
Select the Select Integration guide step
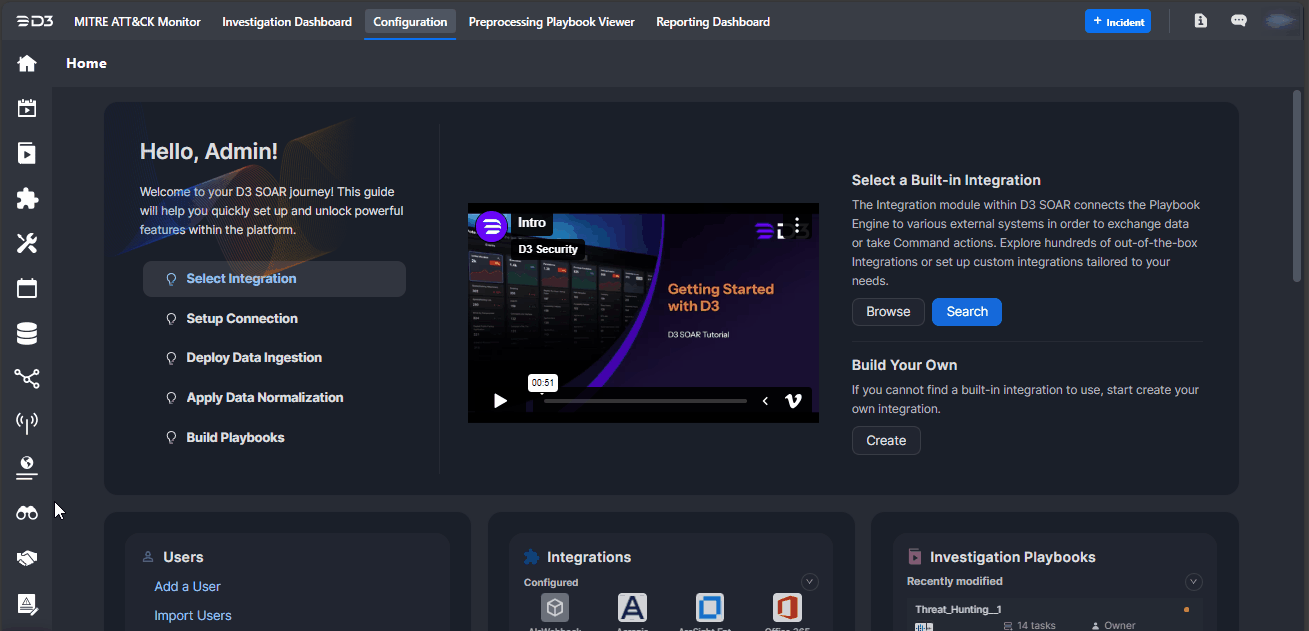pyautogui.click(x=274, y=279)
